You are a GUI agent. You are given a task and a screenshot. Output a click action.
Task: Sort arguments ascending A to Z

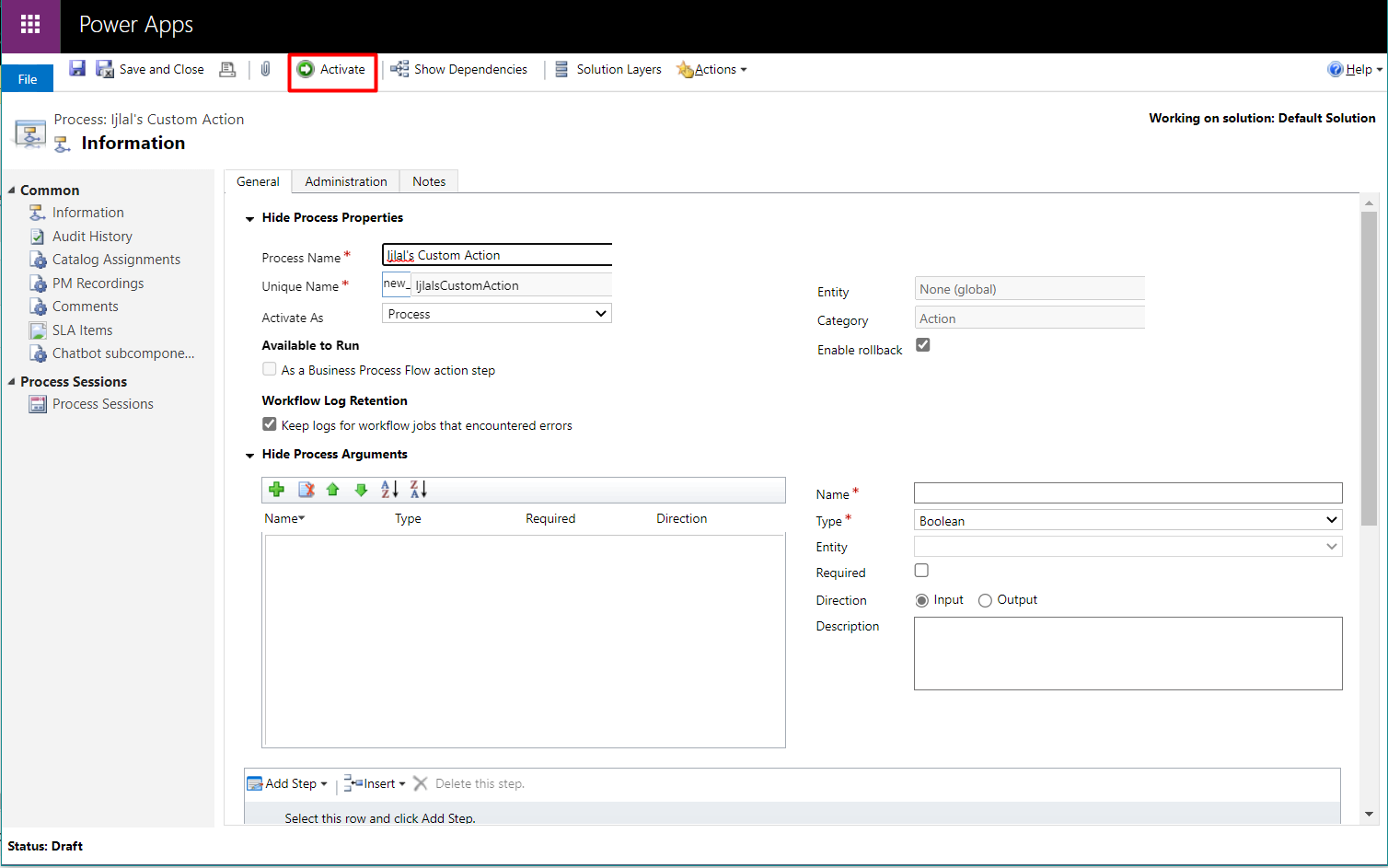coord(389,490)
